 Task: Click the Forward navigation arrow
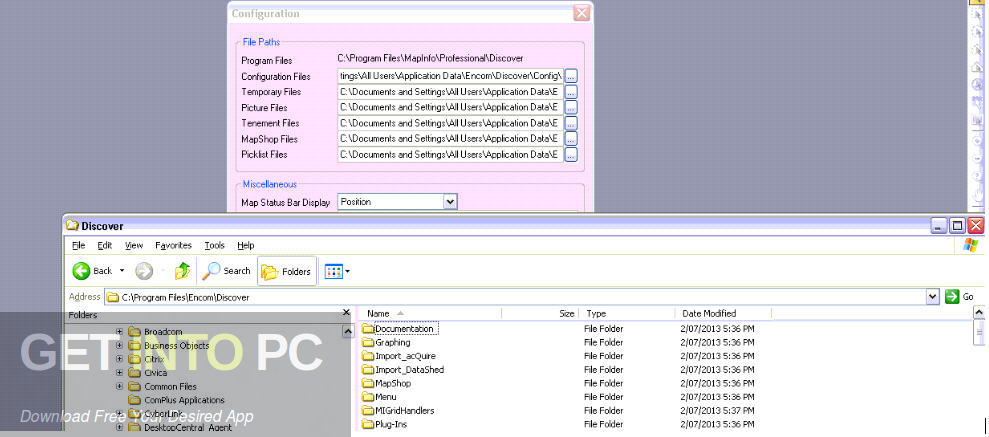click(144, 271)
